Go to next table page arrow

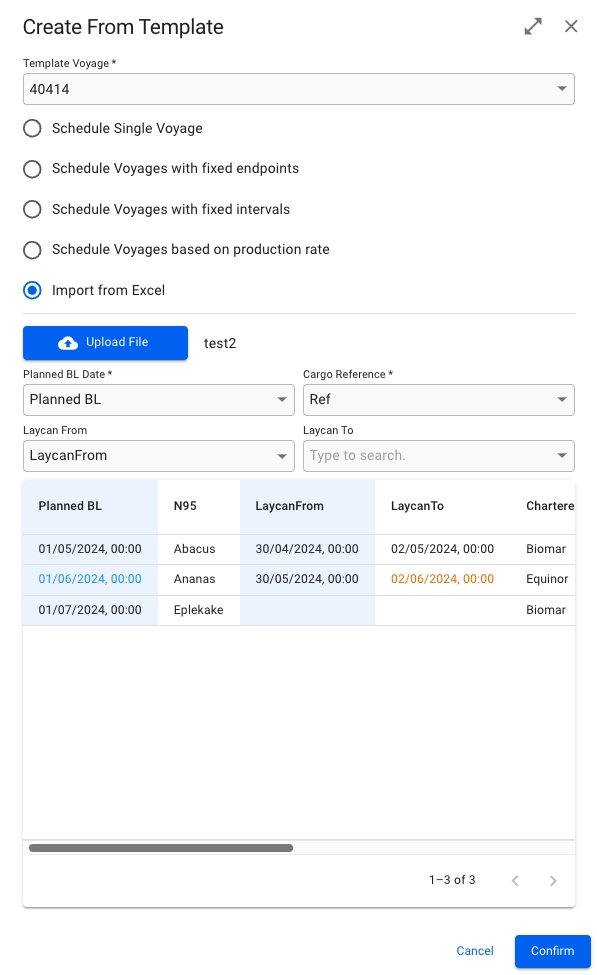(553, 880)
